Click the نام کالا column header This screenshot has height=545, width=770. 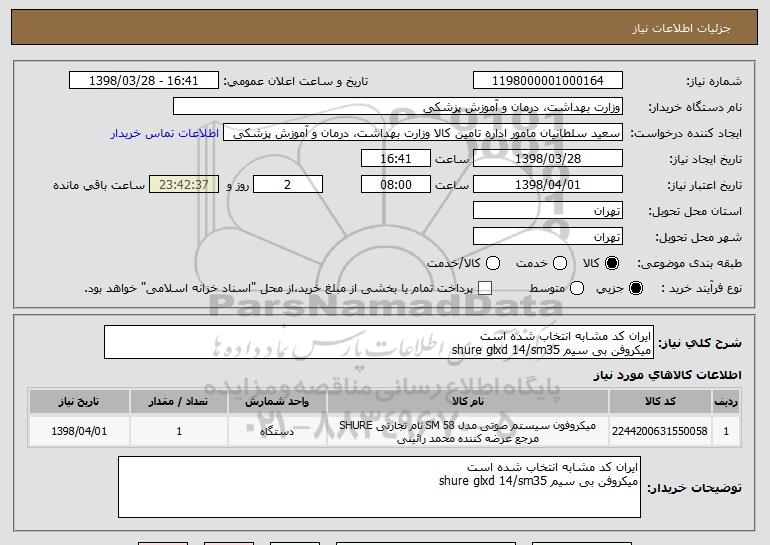pos(468,402)
